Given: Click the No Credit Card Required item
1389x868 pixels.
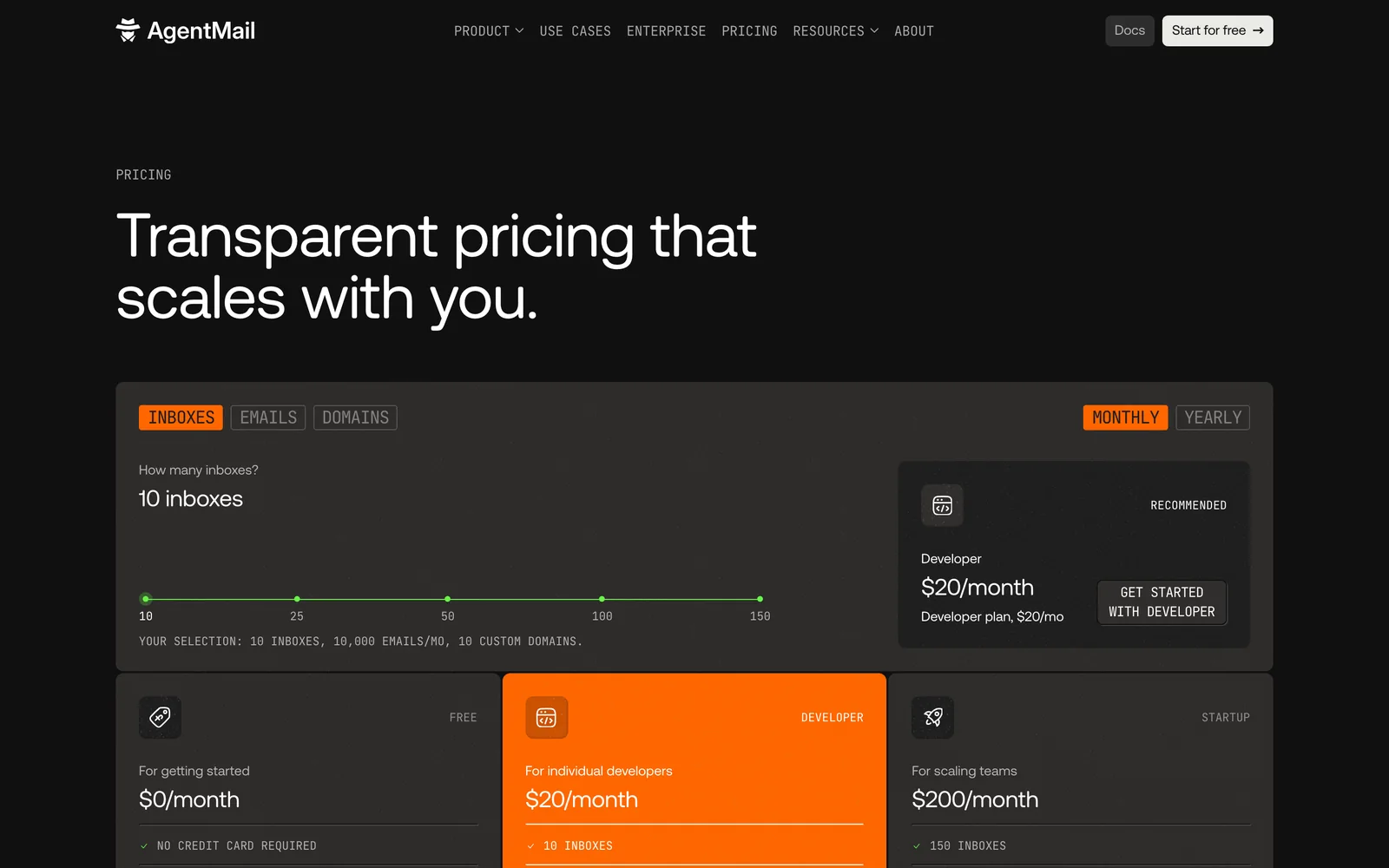Looking at the screenshot, I should [236, 845].
